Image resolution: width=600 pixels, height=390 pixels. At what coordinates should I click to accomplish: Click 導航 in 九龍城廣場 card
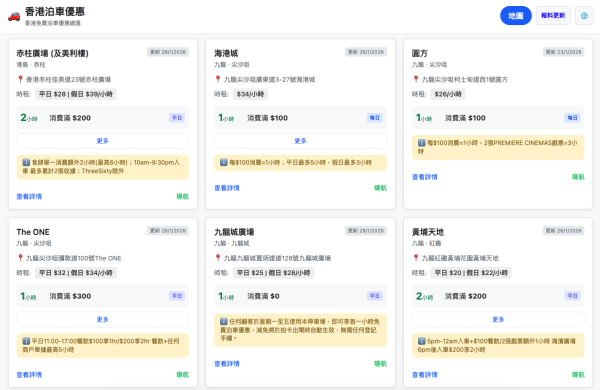[380, 364]
